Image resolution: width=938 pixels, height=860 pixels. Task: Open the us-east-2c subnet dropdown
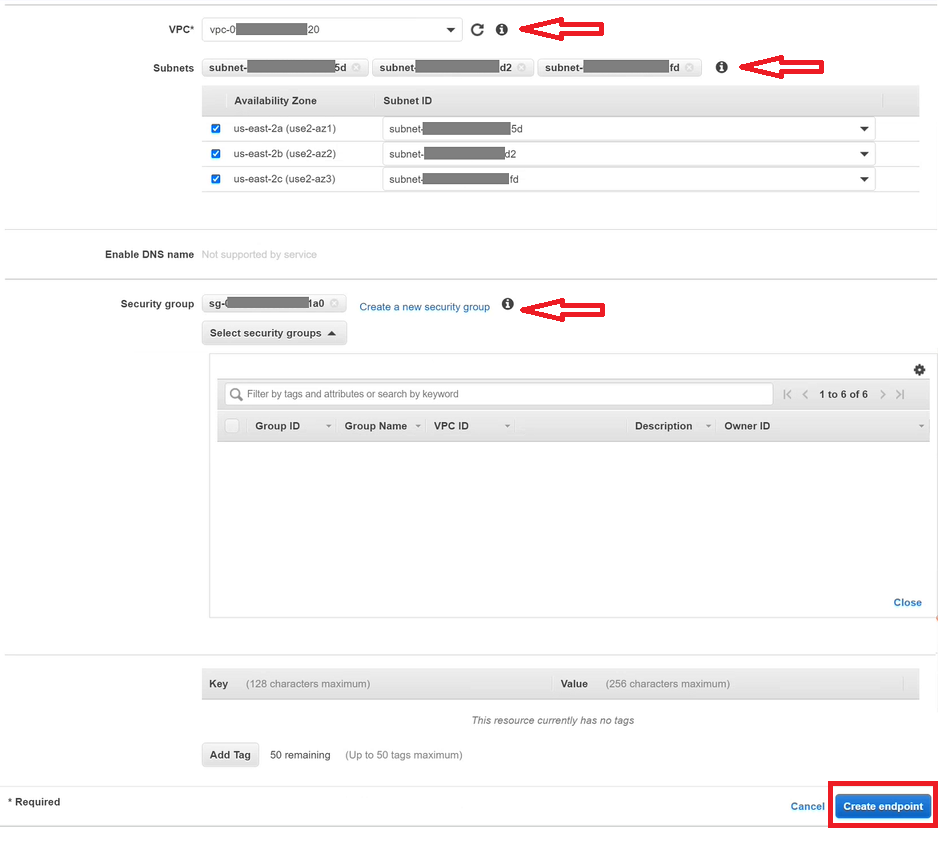click(863, 178)
